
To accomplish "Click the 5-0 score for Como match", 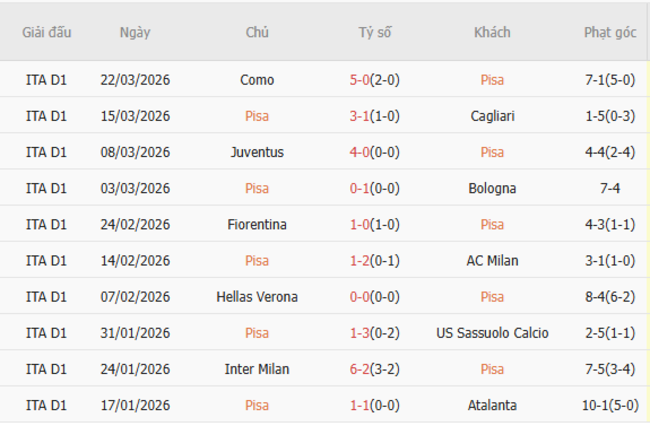I will click(x=360, y=80).
